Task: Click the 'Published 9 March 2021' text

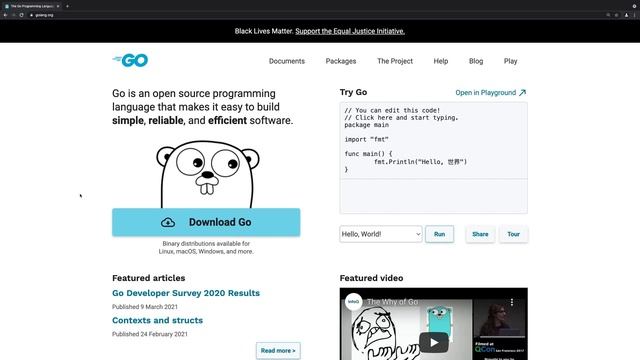Action: pyautogui.click(x=145, y=307)
